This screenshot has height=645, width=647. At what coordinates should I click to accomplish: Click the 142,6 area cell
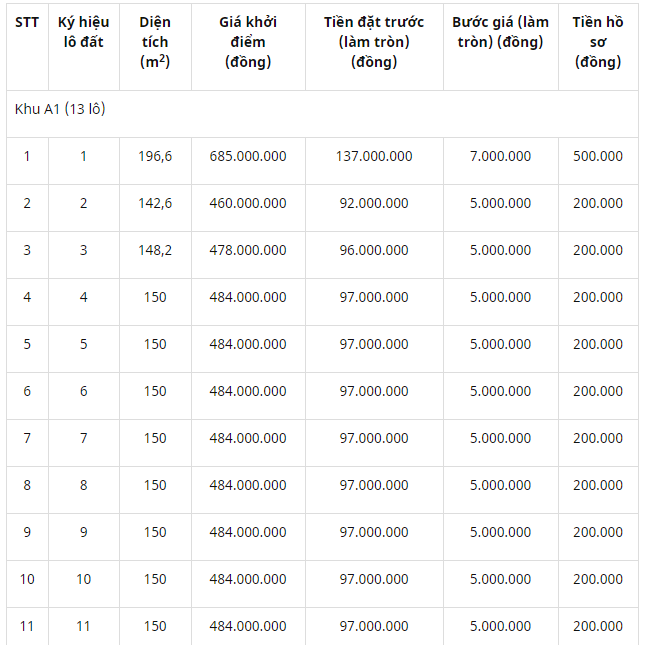[155, 203]
